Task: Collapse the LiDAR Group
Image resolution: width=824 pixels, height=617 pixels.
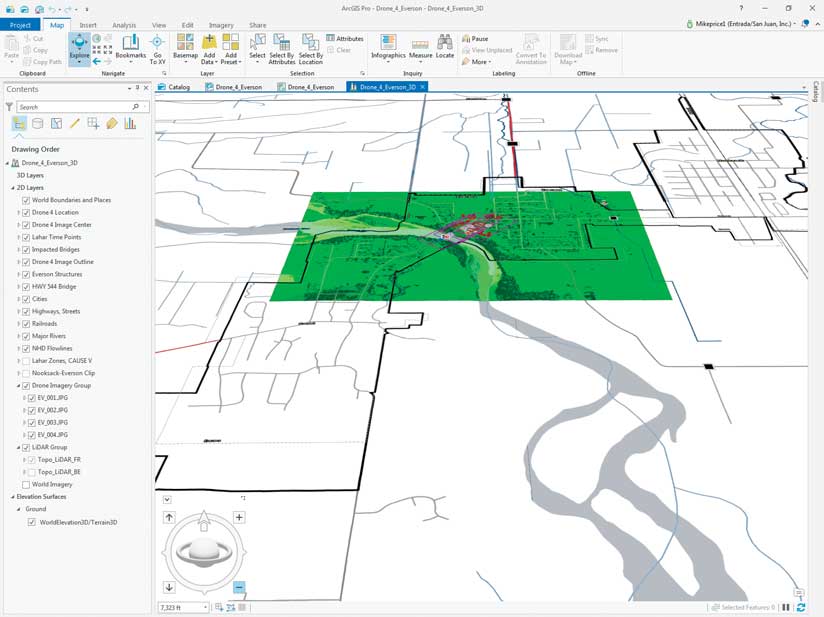Action: click(x=18, y=447)
